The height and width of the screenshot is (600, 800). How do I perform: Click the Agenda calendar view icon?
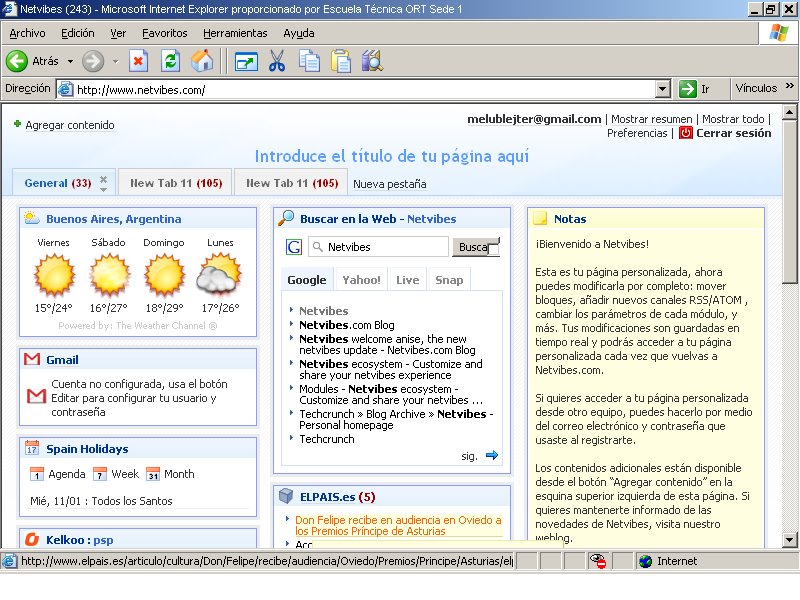pos(37,474)
